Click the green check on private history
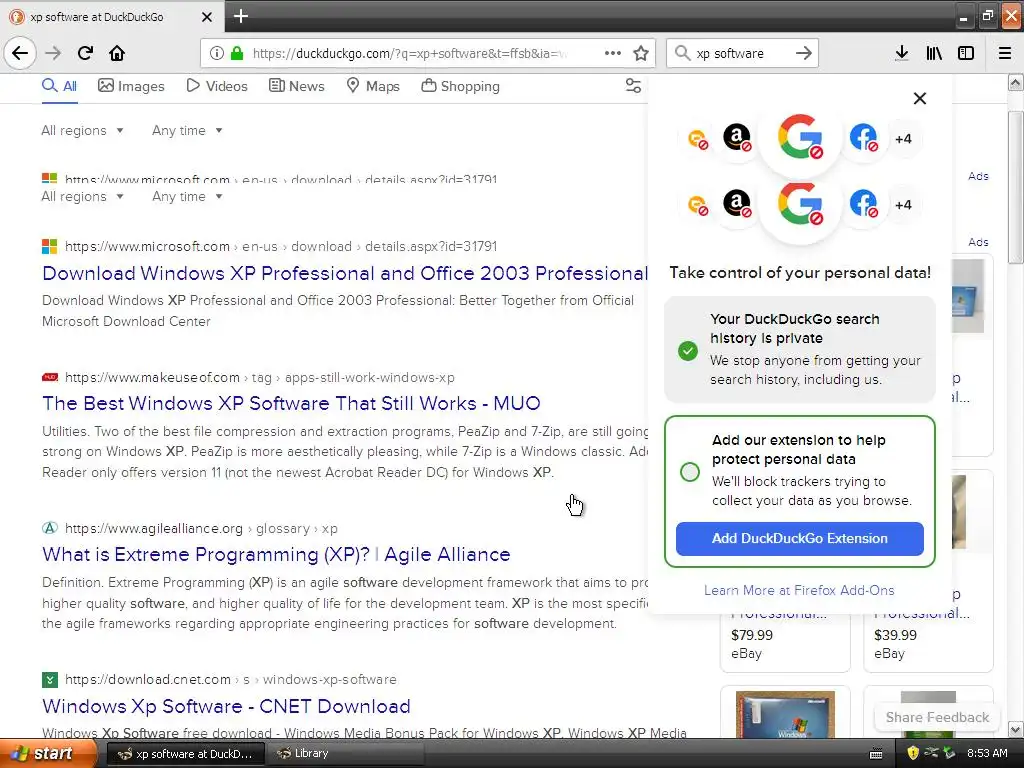Image resolution: width=1024 pixels, height=768 pixels. coord(688,351)
